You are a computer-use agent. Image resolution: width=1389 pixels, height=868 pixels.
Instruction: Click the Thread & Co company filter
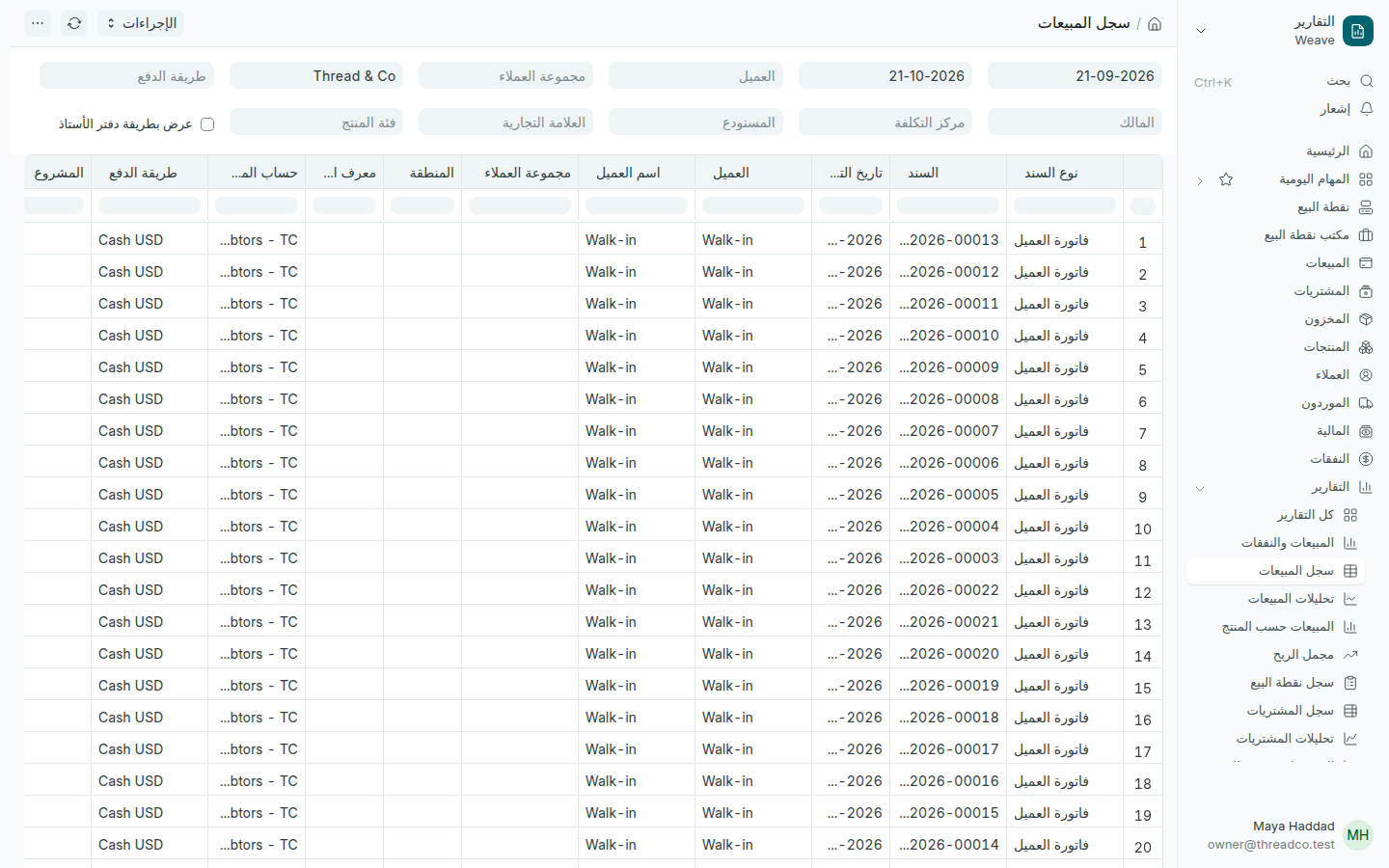[x=316, y=76]
